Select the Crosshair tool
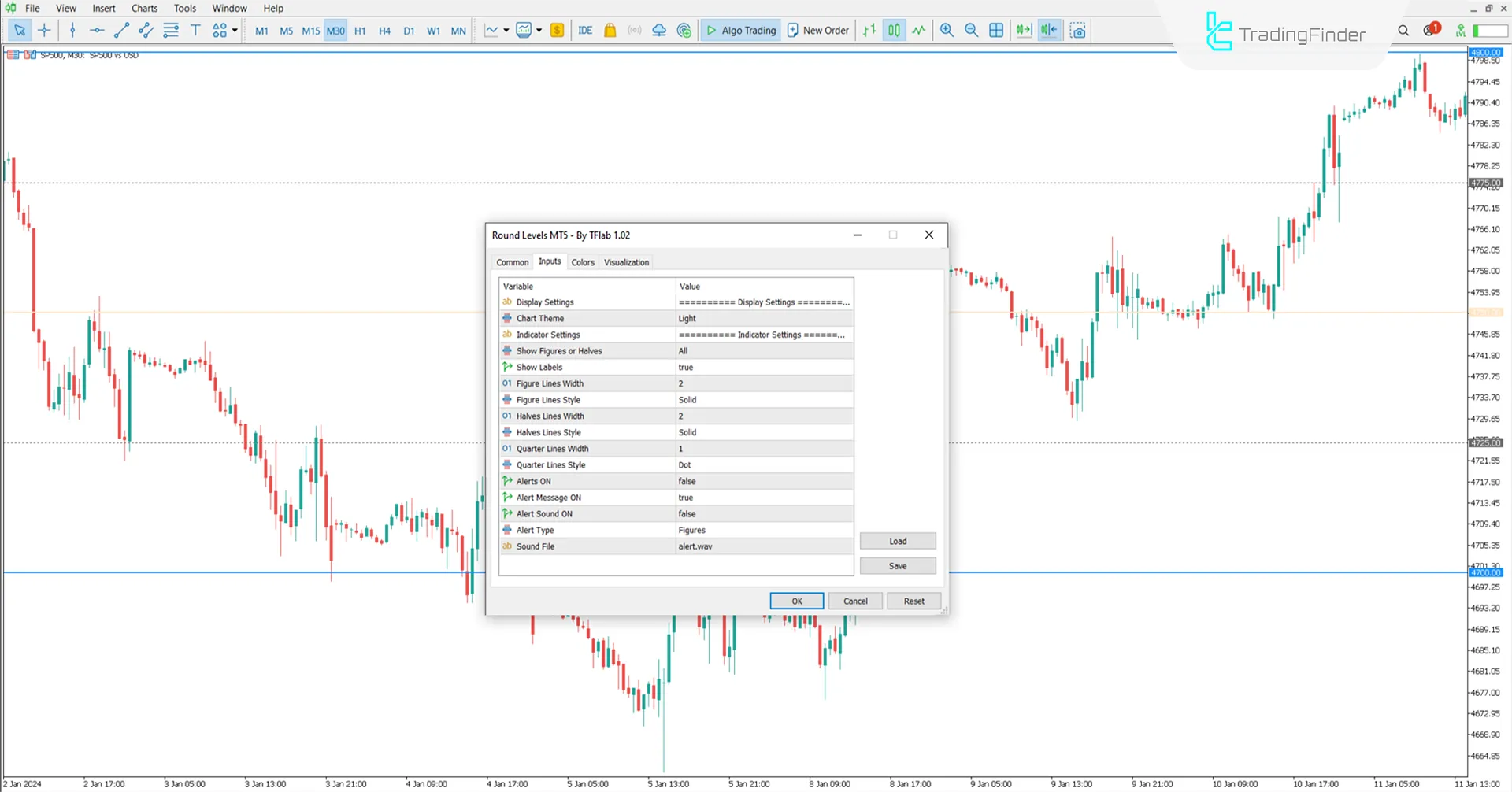 coord(45,30)
